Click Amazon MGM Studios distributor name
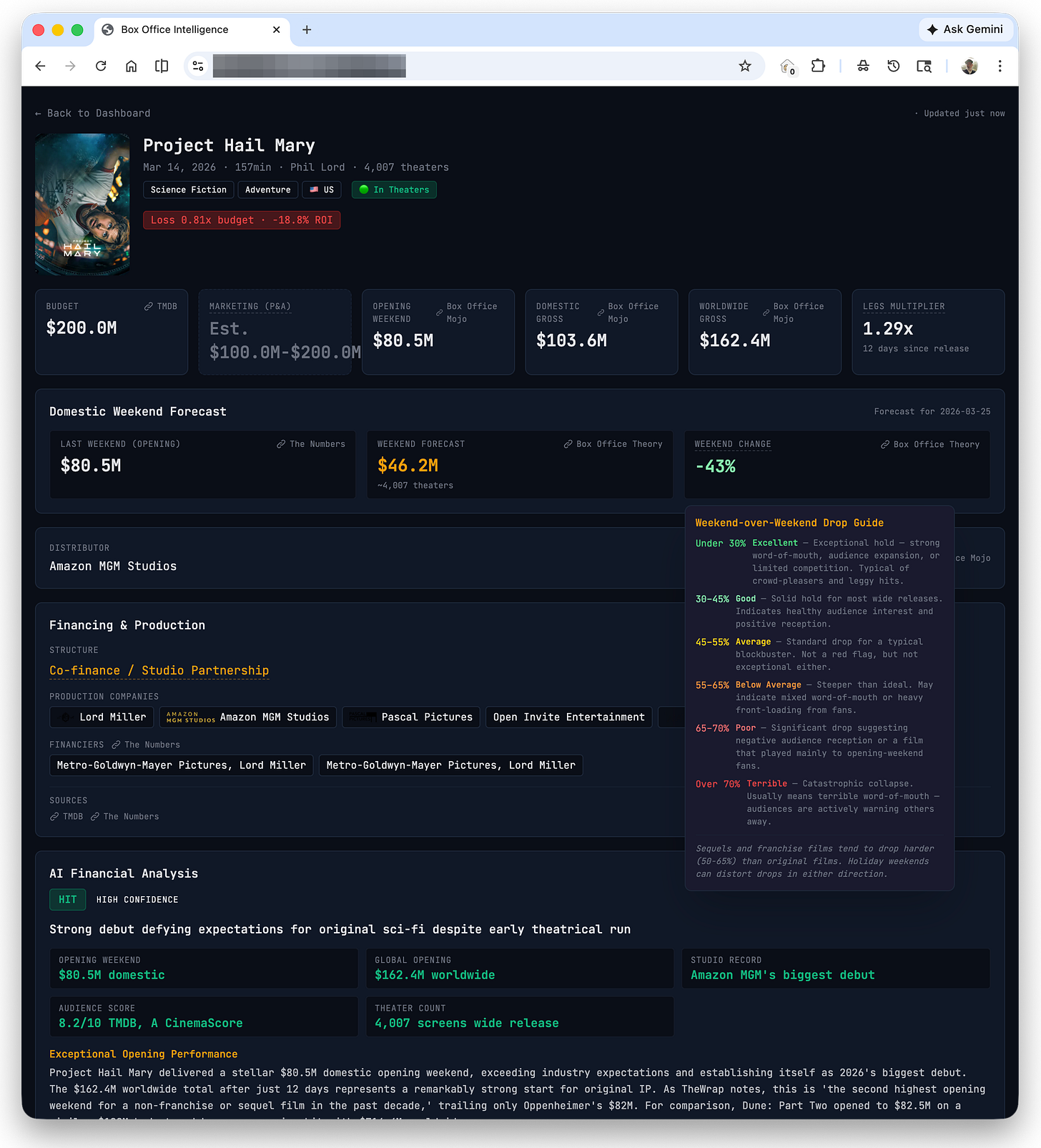The width and height of the screenshot is (1041, 1148). (x=113, y=566)
